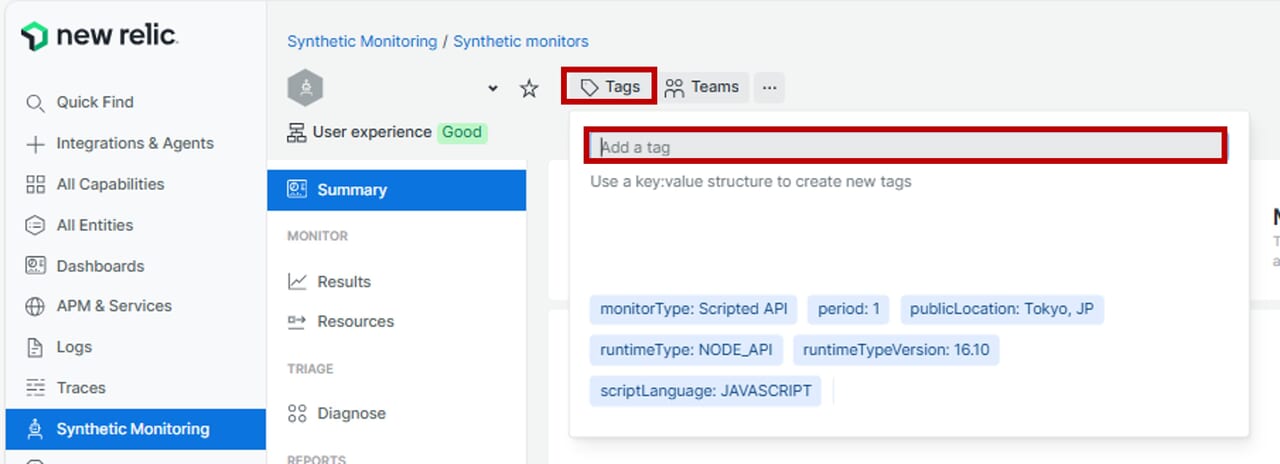Open All Entities page
1280x464 pixels.
click(x=94, y=225)
